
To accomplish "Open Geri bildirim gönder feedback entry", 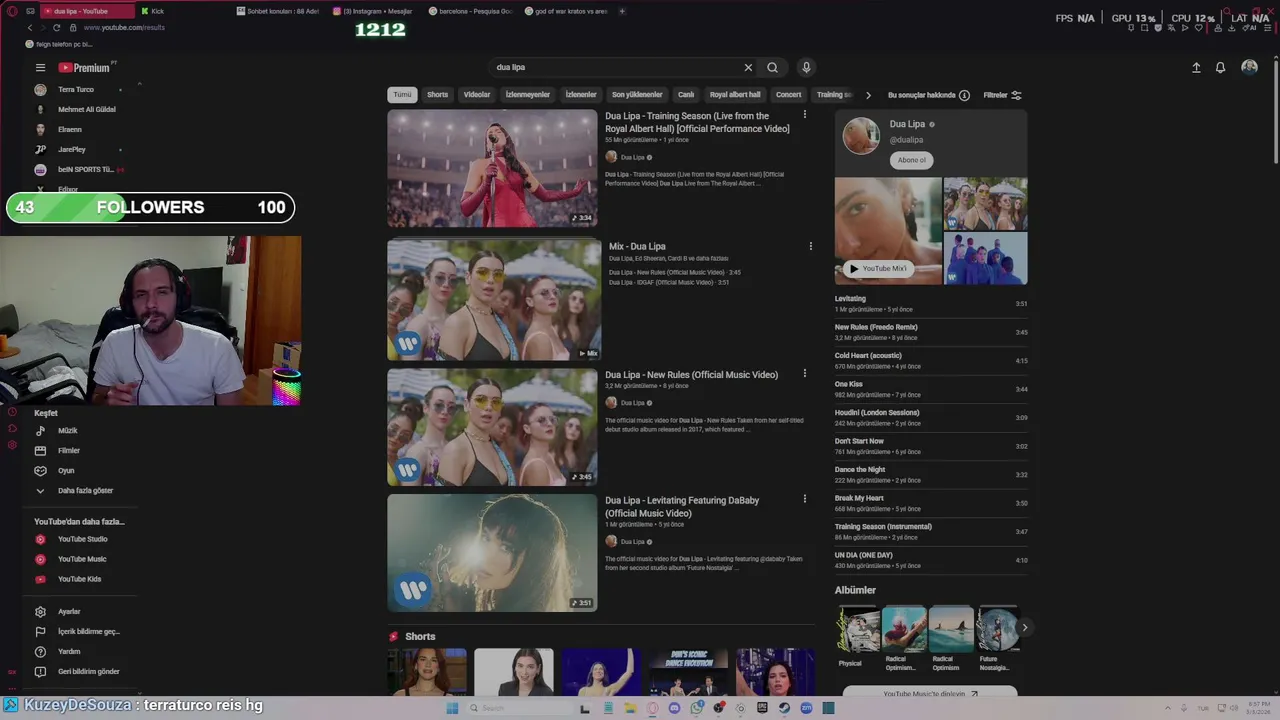I will [x=88, y=671].
